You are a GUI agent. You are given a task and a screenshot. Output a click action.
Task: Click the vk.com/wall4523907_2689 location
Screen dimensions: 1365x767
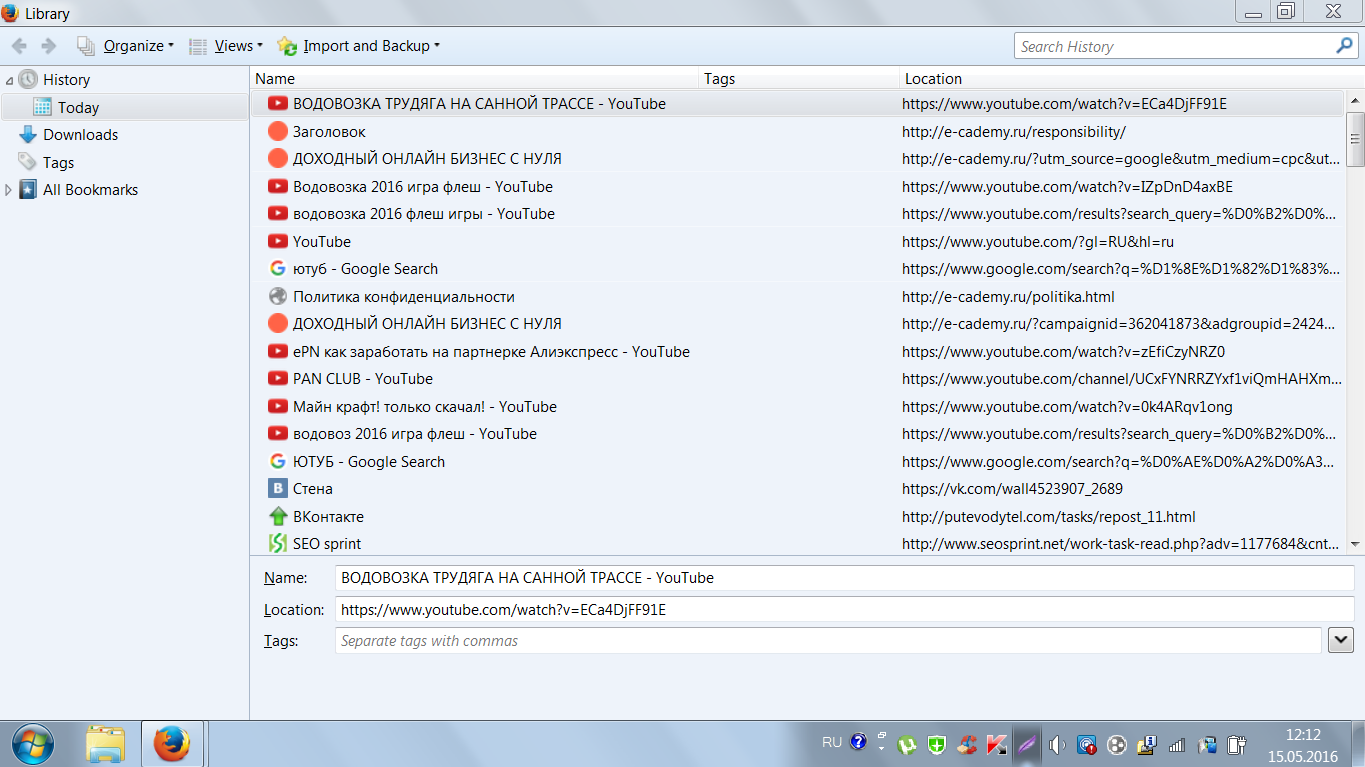coord(1012,489)
